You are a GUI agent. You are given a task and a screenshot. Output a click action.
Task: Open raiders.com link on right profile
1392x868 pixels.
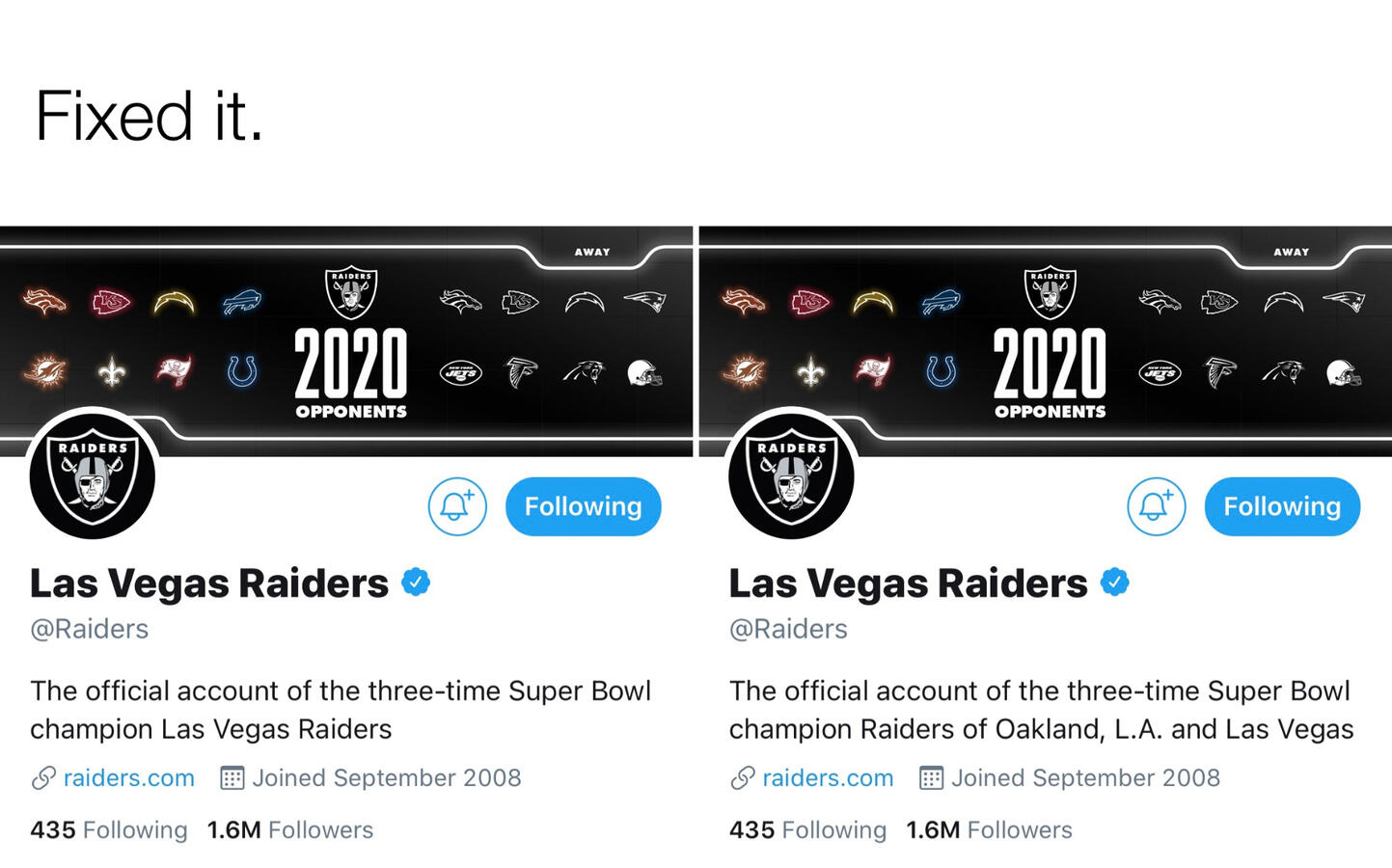(828, 778)
